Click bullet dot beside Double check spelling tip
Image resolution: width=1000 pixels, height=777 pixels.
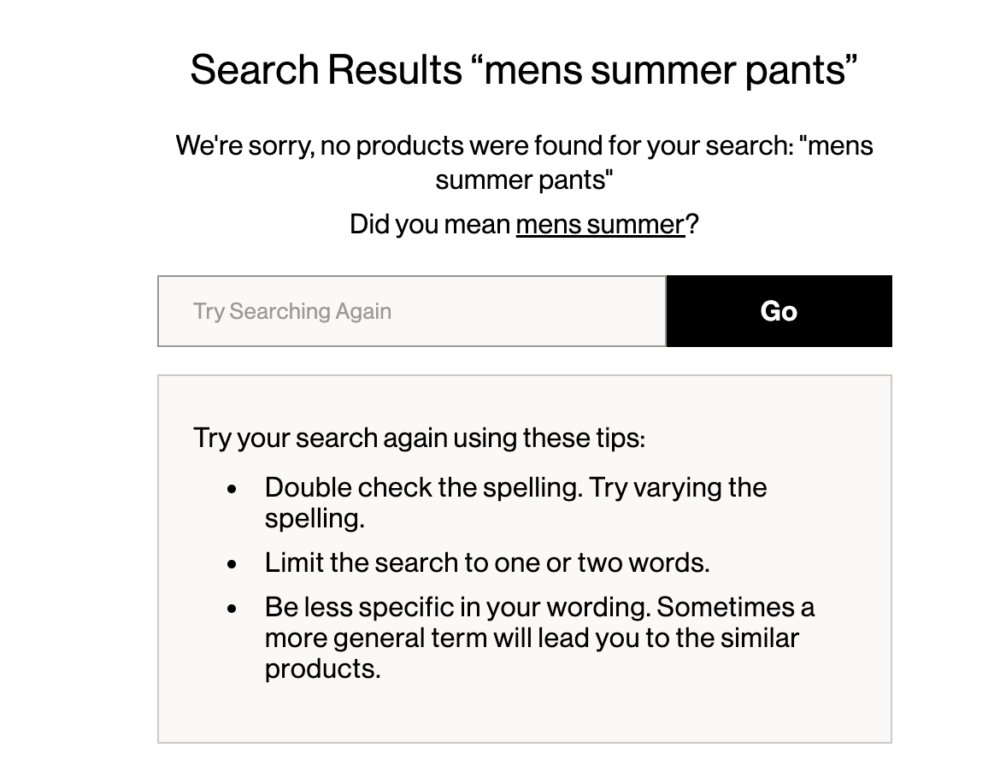232,489
